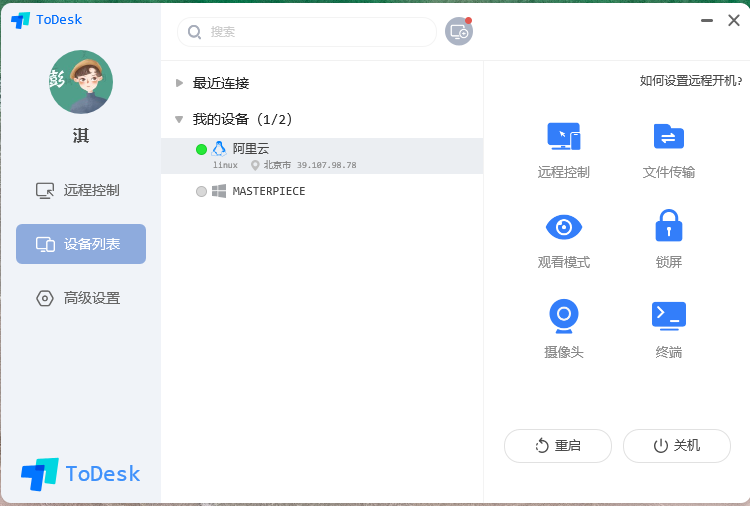Close the ToDesk window
The width and height of the screenshot is (750, 506).
tap(734, 21)
